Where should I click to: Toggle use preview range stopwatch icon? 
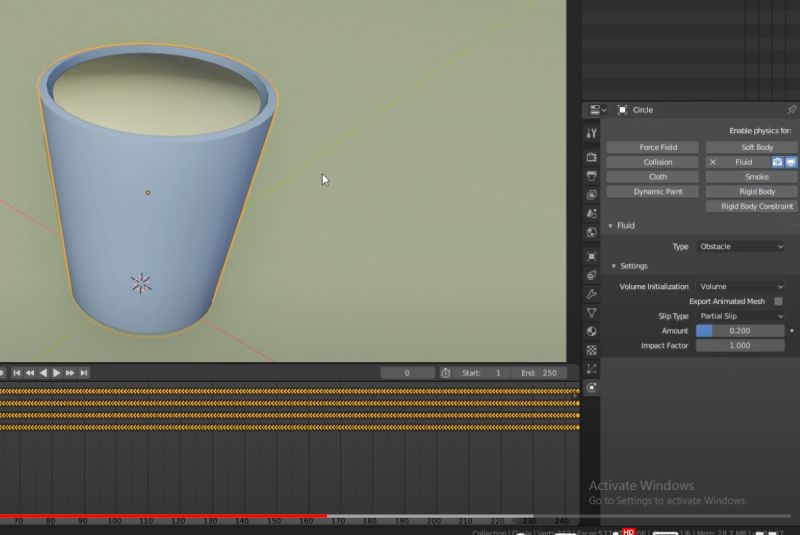click(445, 373)
